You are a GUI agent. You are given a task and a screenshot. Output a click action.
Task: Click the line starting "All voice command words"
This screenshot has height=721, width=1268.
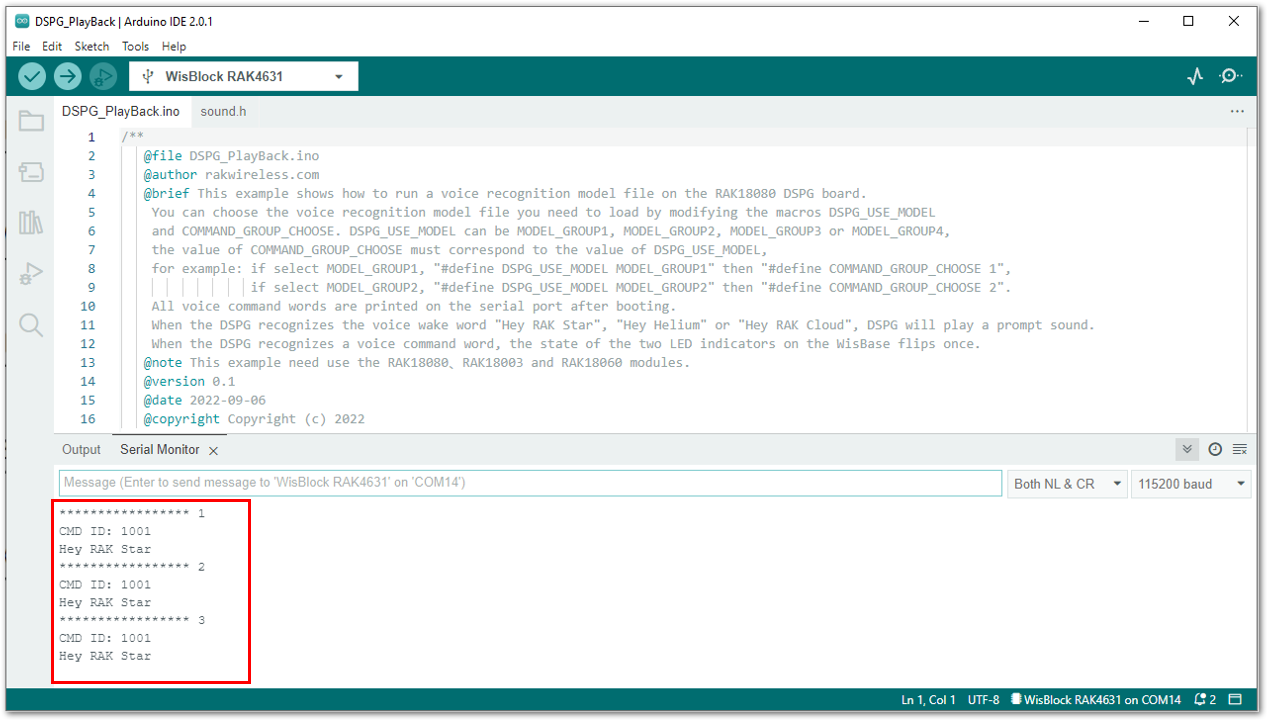point(413,306)
